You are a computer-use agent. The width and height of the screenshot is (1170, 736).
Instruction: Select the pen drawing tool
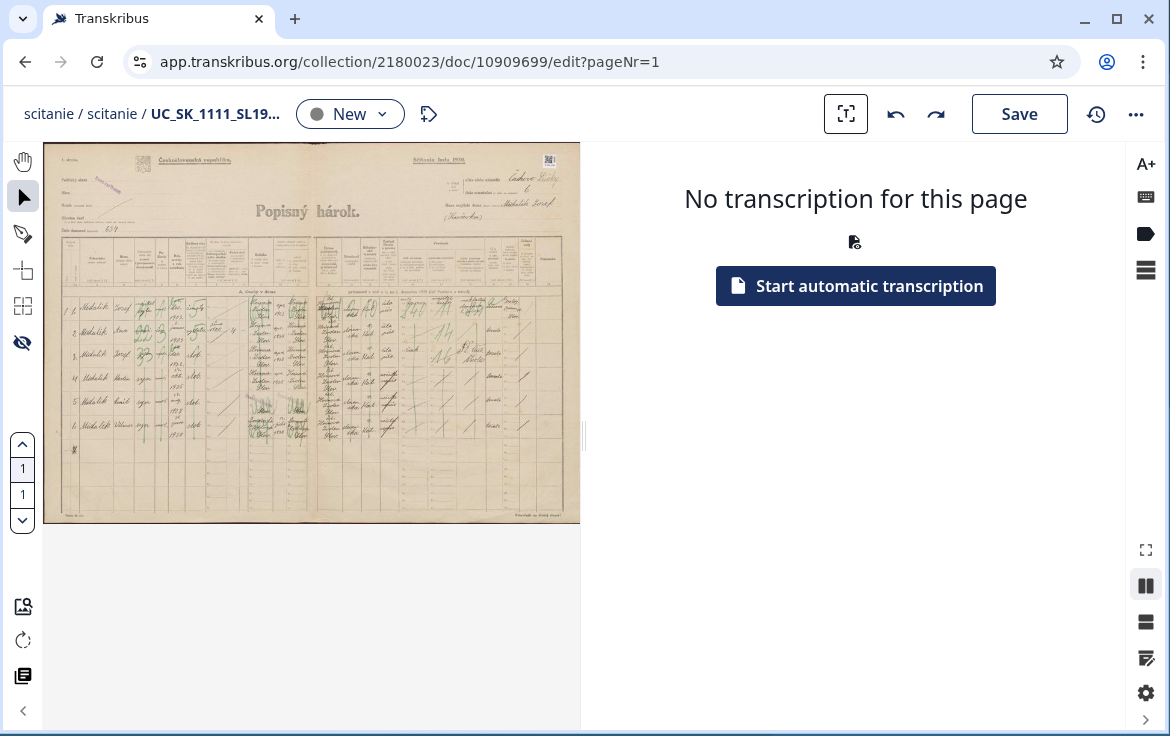(x=23, y=234)
